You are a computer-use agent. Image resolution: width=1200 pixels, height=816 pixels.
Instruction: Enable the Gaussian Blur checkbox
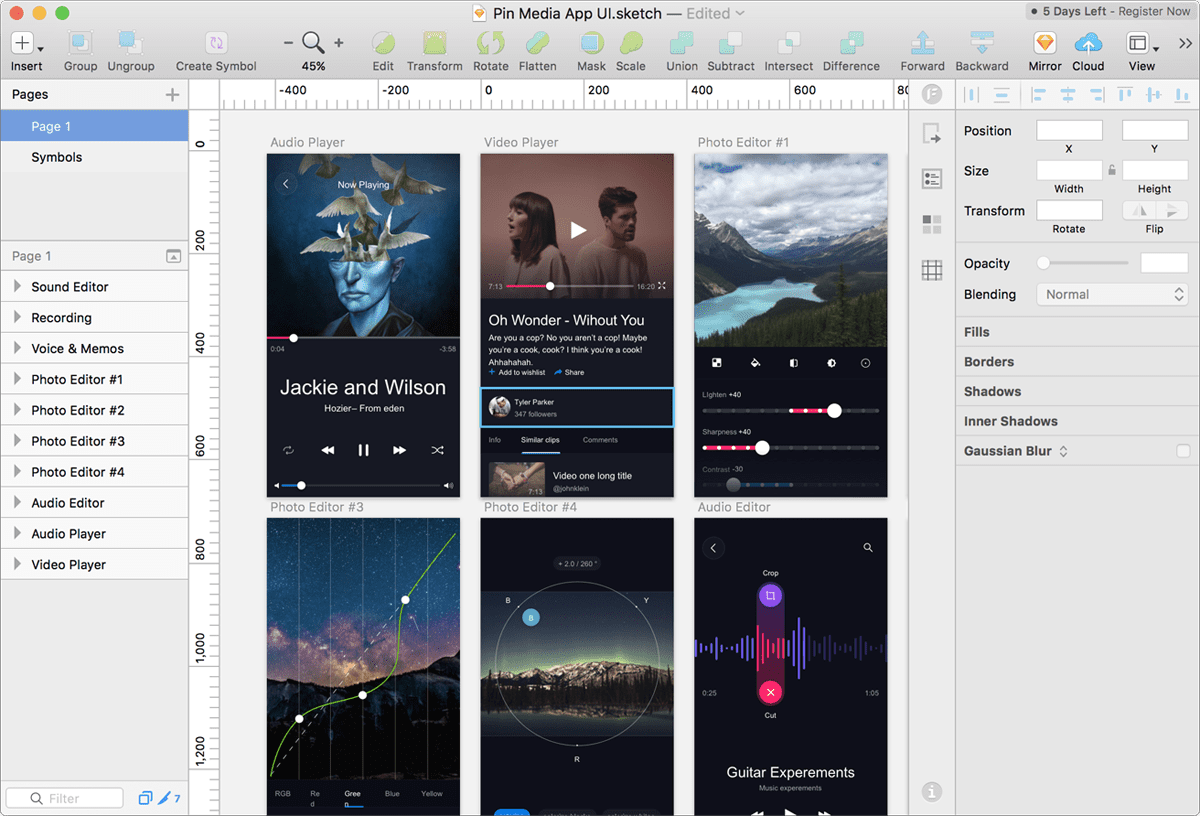coord(1183,451)
